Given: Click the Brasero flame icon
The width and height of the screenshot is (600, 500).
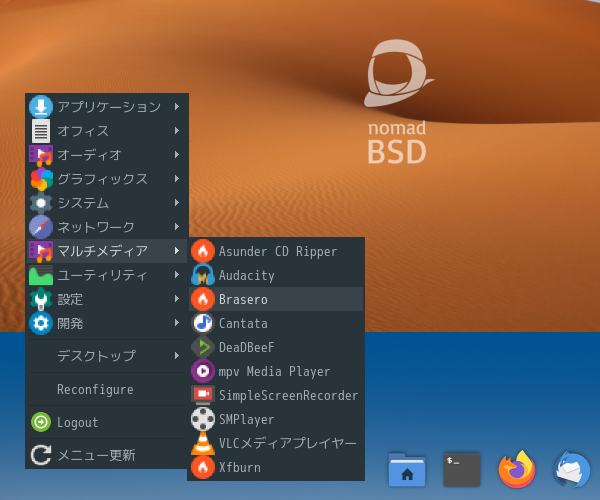Looking at the screenshot, I should (203, 299).
